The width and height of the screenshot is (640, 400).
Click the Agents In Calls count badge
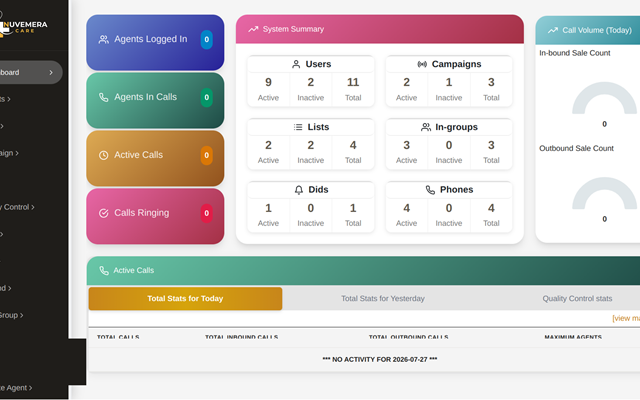pyautogui.click(x=207, y=98)
